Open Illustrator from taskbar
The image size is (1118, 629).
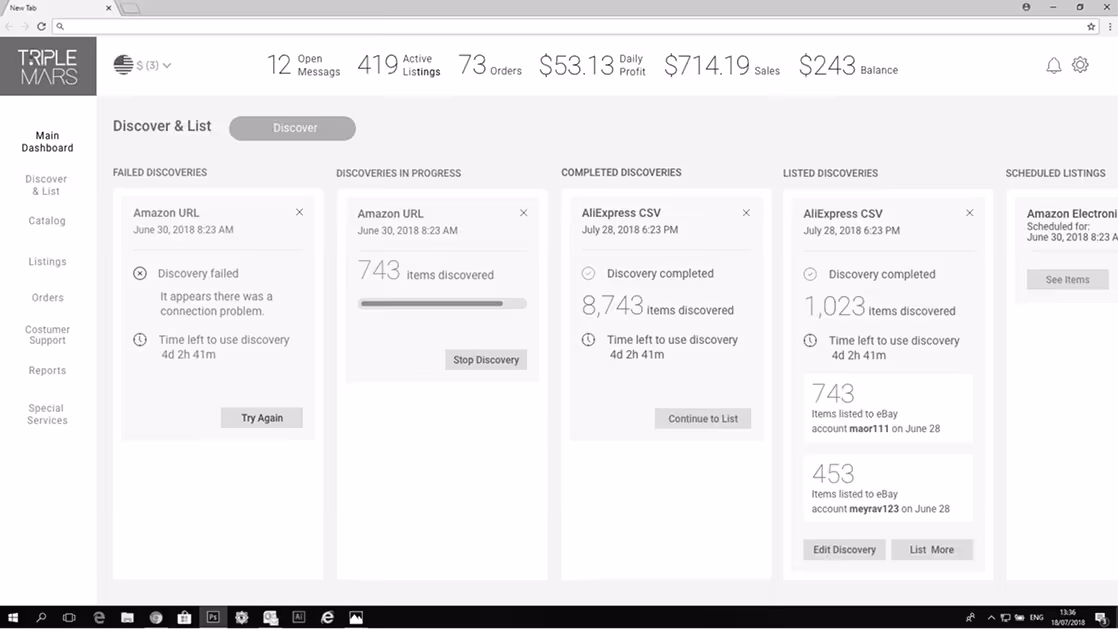(299, 618)
